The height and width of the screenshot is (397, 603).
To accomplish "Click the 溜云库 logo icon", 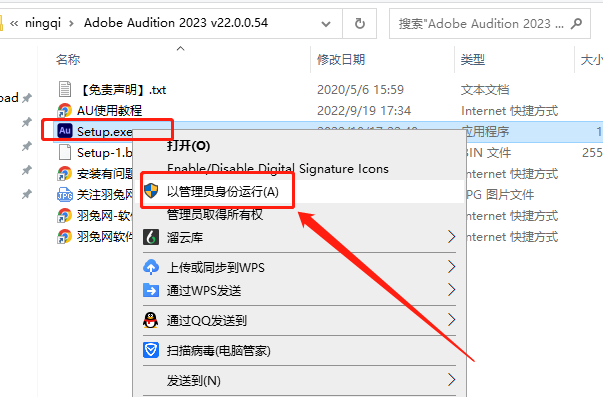I will (151, 237).
